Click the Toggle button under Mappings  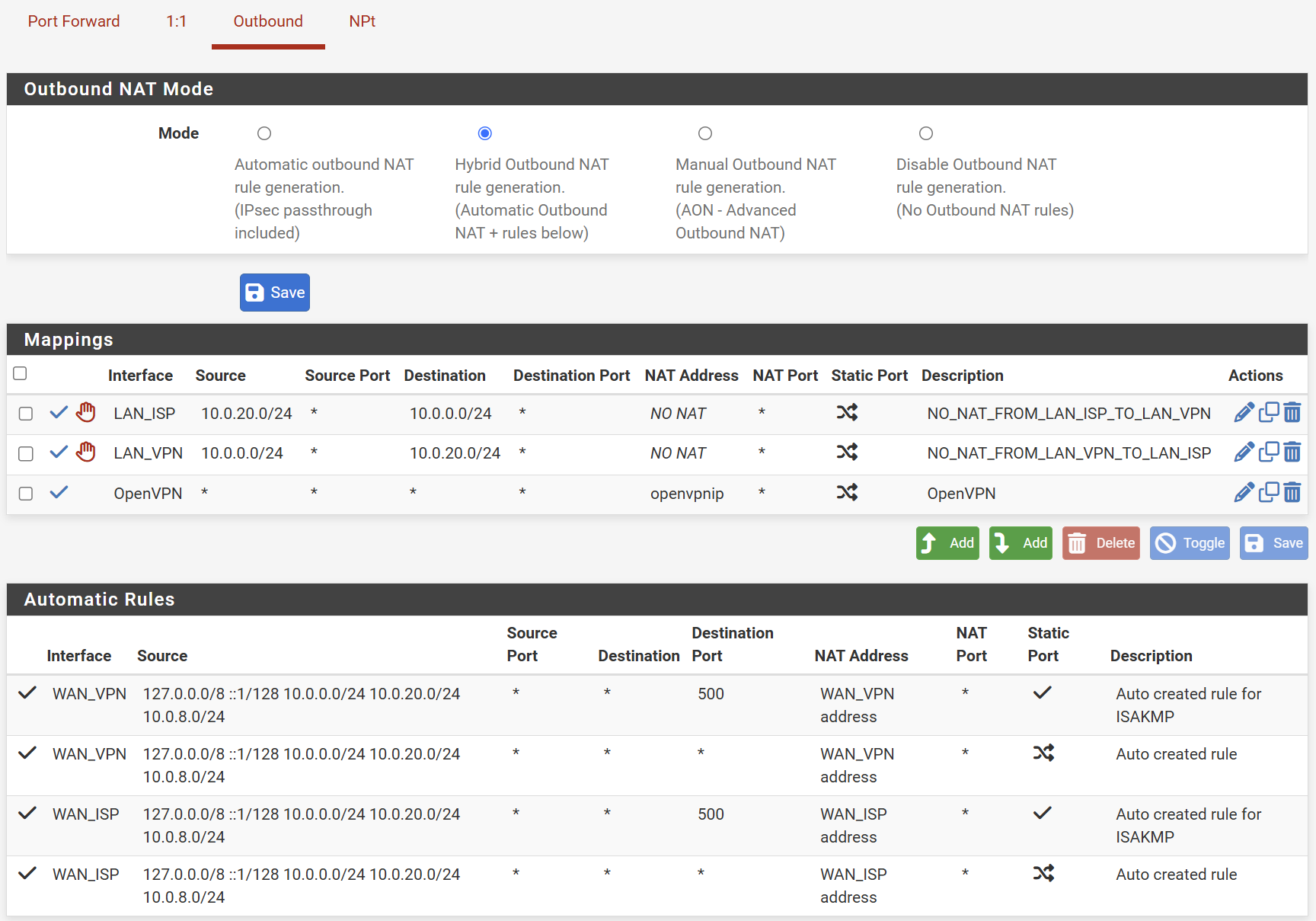point(1190,543)
